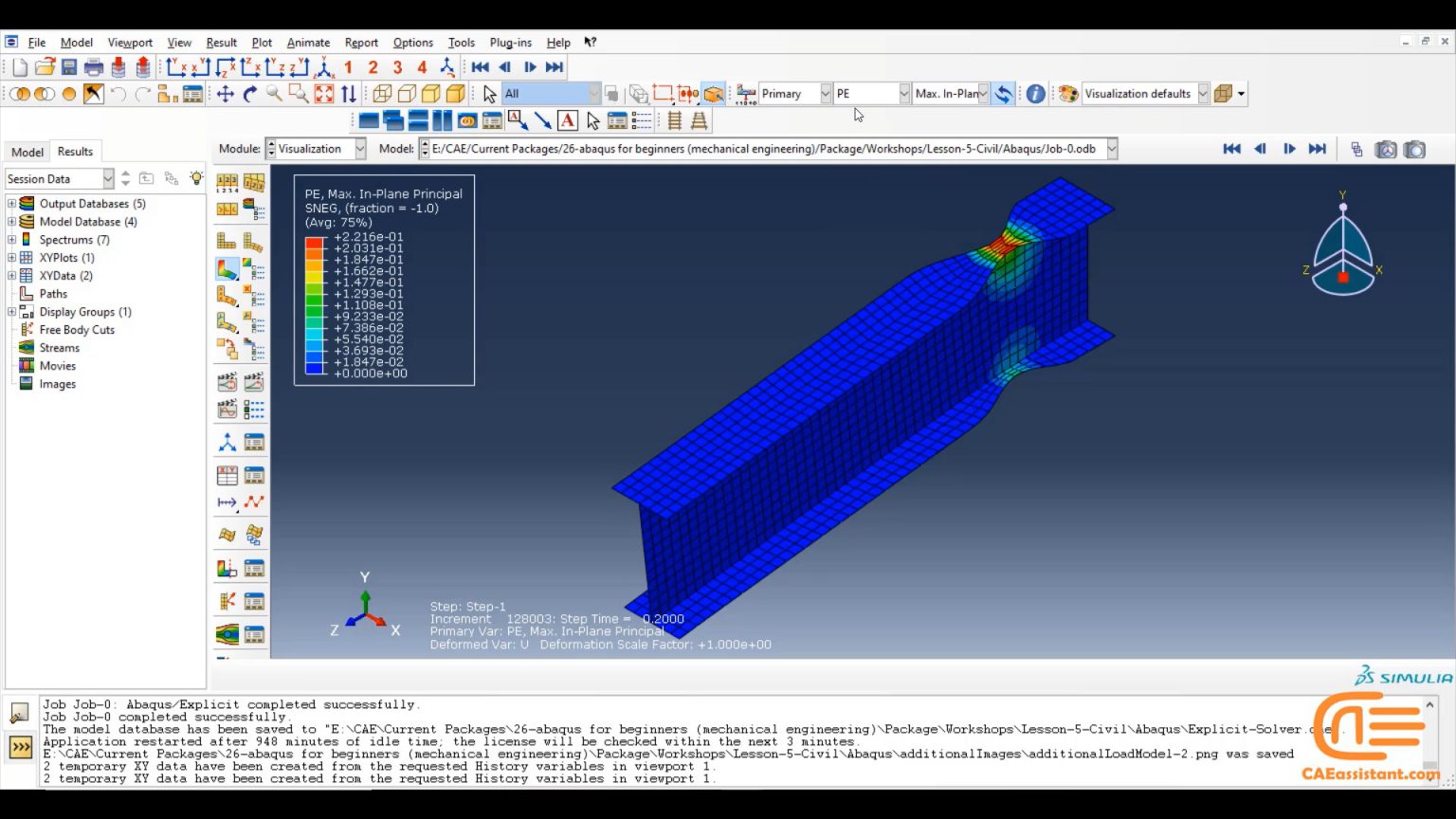1456x819 pixels.
Task: Click the field output info (i) icon
Action: click(x=1035, y=93)
